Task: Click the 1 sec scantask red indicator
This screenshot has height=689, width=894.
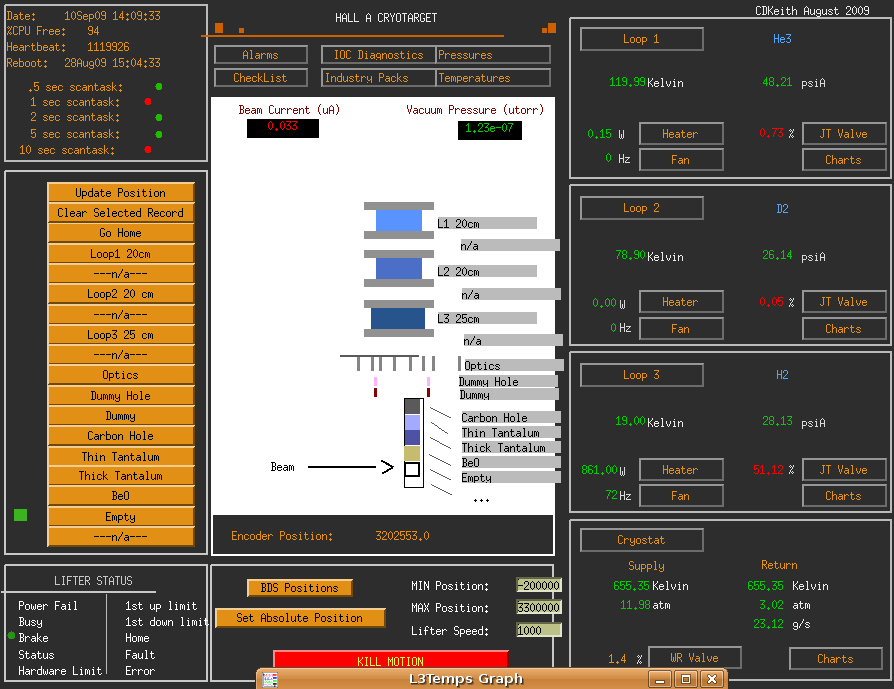Action: (148, 102)
